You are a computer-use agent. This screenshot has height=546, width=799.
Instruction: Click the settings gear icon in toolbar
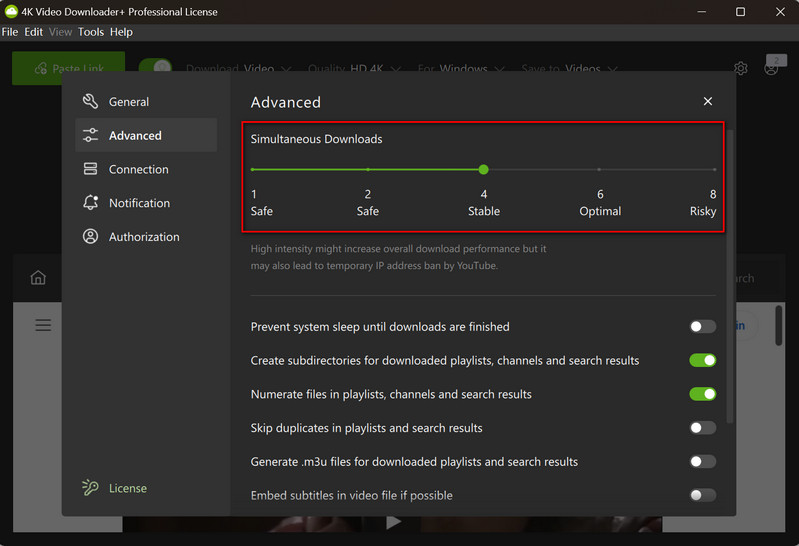[x=741, y=68]
